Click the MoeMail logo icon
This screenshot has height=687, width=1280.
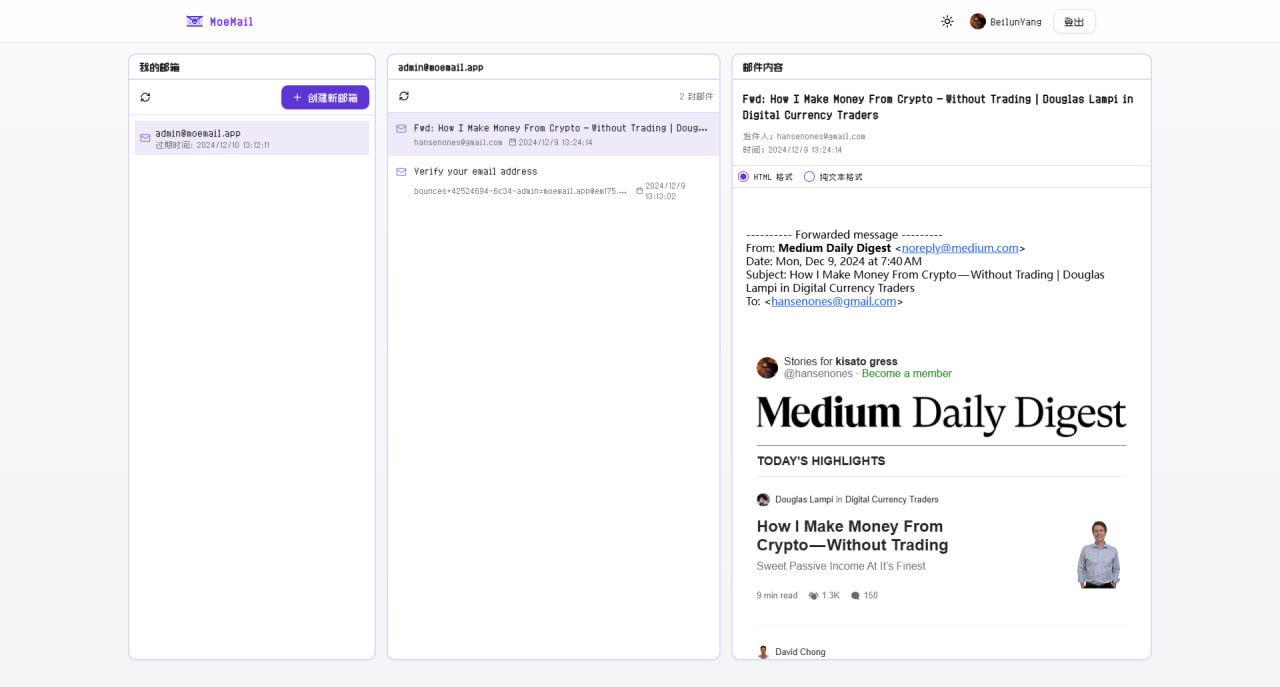[195, 21]
